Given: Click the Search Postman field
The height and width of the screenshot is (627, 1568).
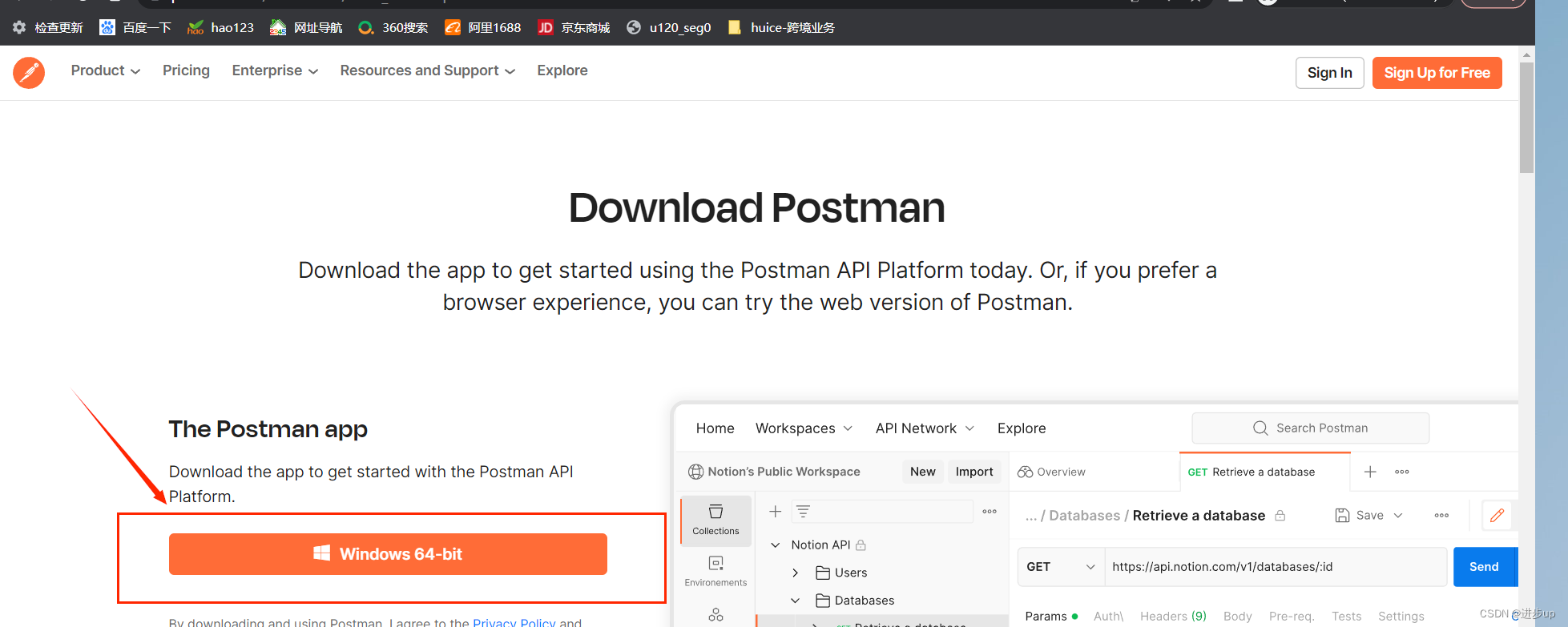Looking at the screenshot, I should [x=1310, y=428].
